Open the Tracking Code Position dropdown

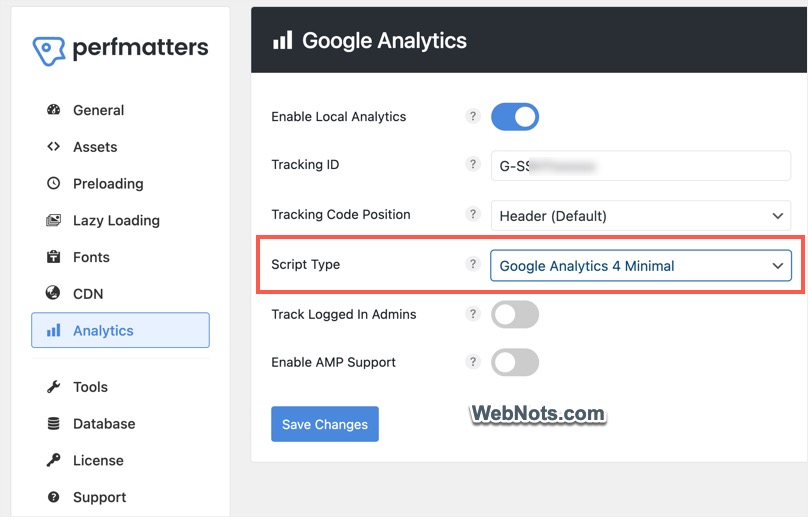(641, 215)
